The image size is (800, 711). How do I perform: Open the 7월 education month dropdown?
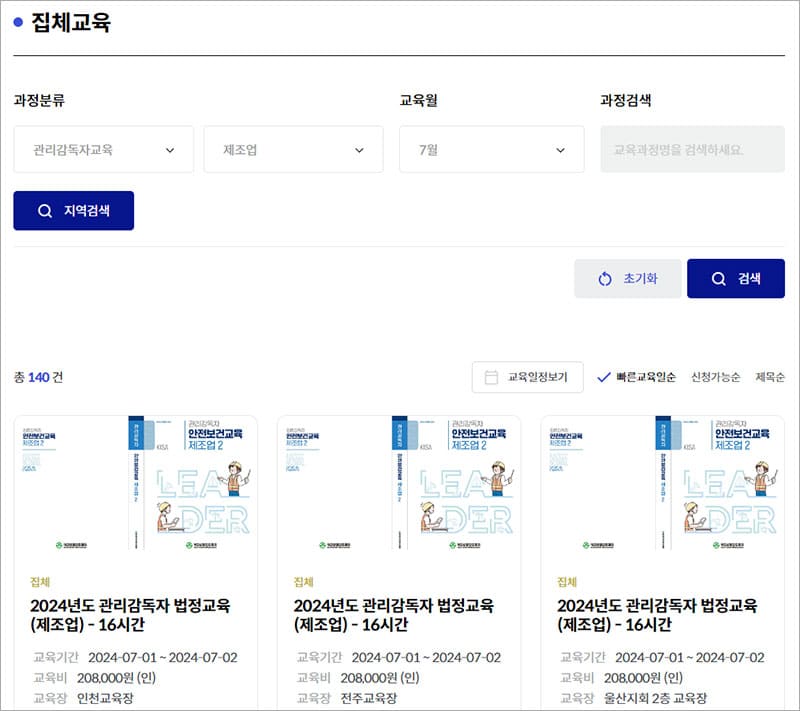pos(491,150)
